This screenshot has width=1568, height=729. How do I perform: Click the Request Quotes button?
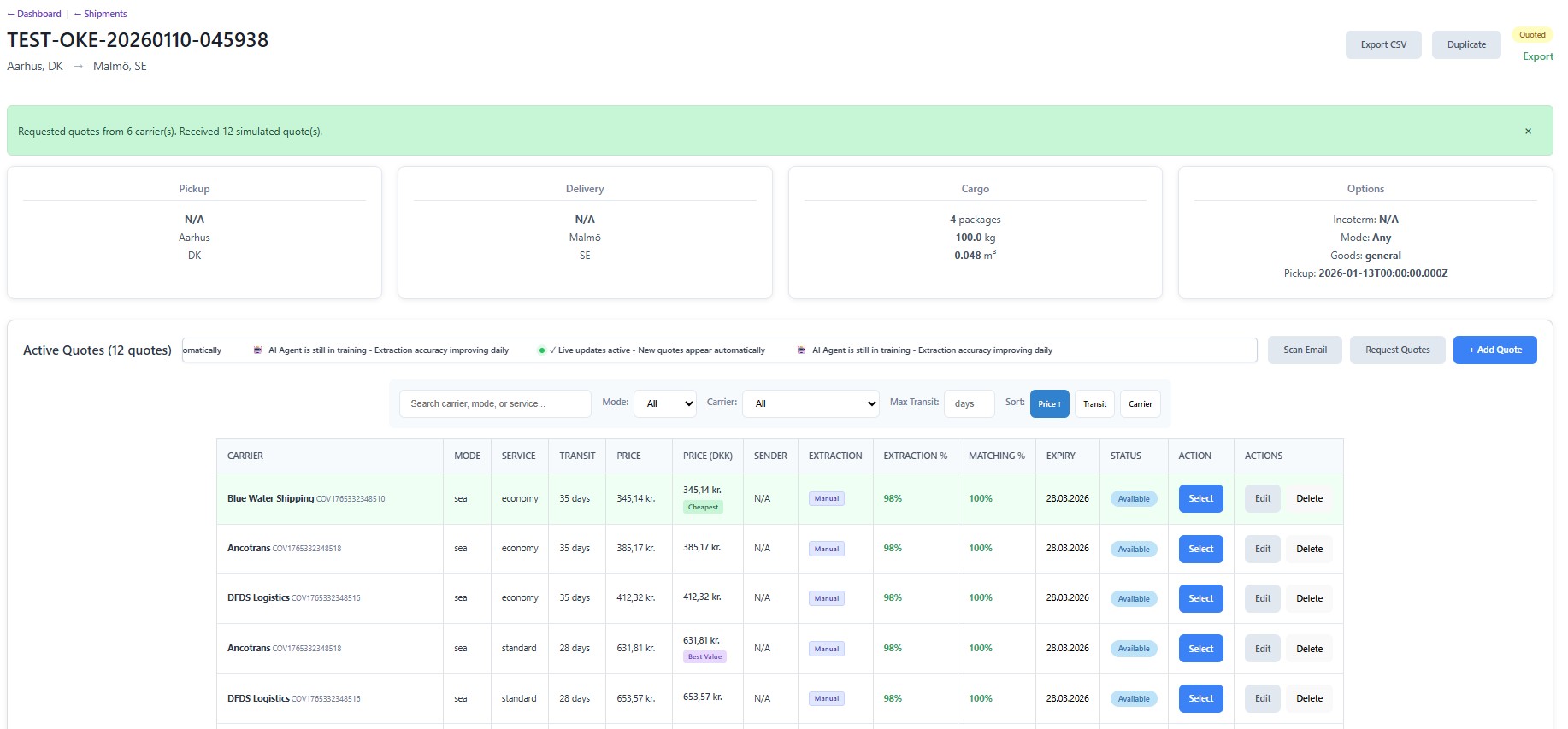1397,350
